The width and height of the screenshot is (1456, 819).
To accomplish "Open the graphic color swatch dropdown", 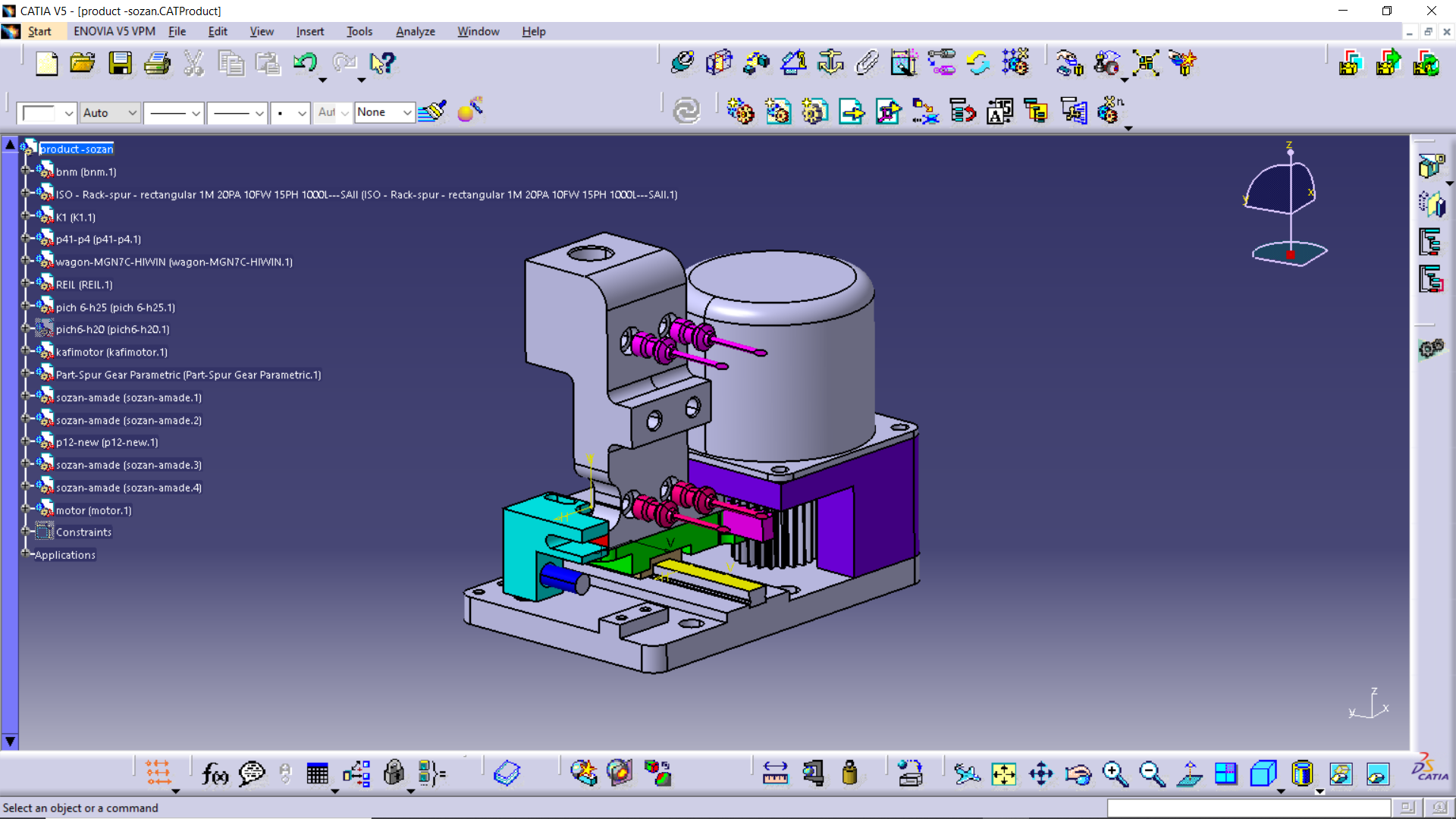I will tap(68, 113).
